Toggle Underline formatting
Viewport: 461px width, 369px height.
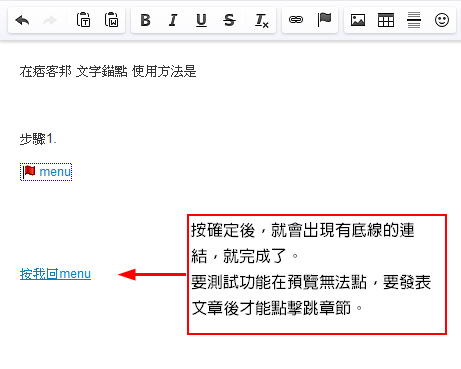(201, 20)
